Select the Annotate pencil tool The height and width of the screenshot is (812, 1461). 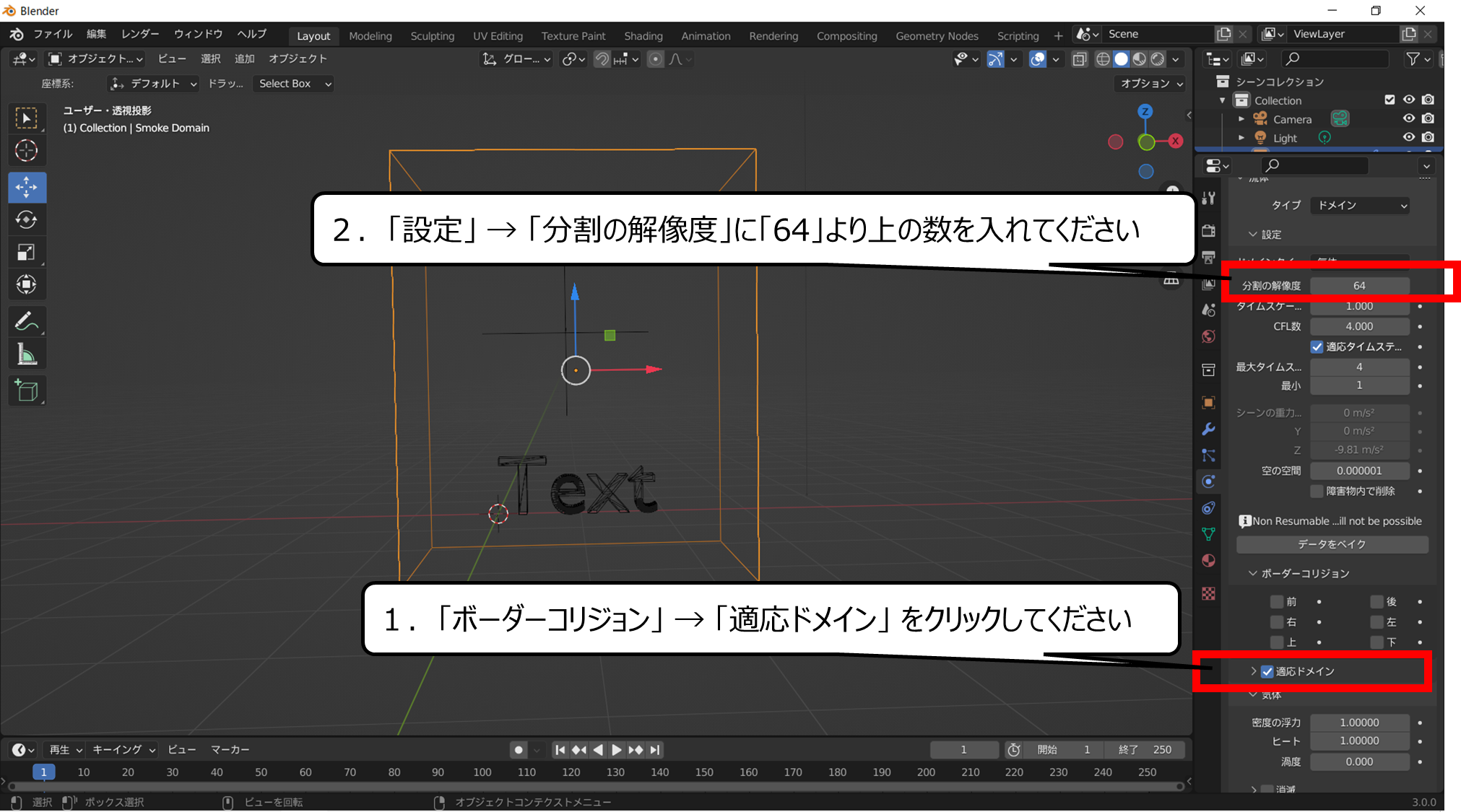click(x=27, y=321)
